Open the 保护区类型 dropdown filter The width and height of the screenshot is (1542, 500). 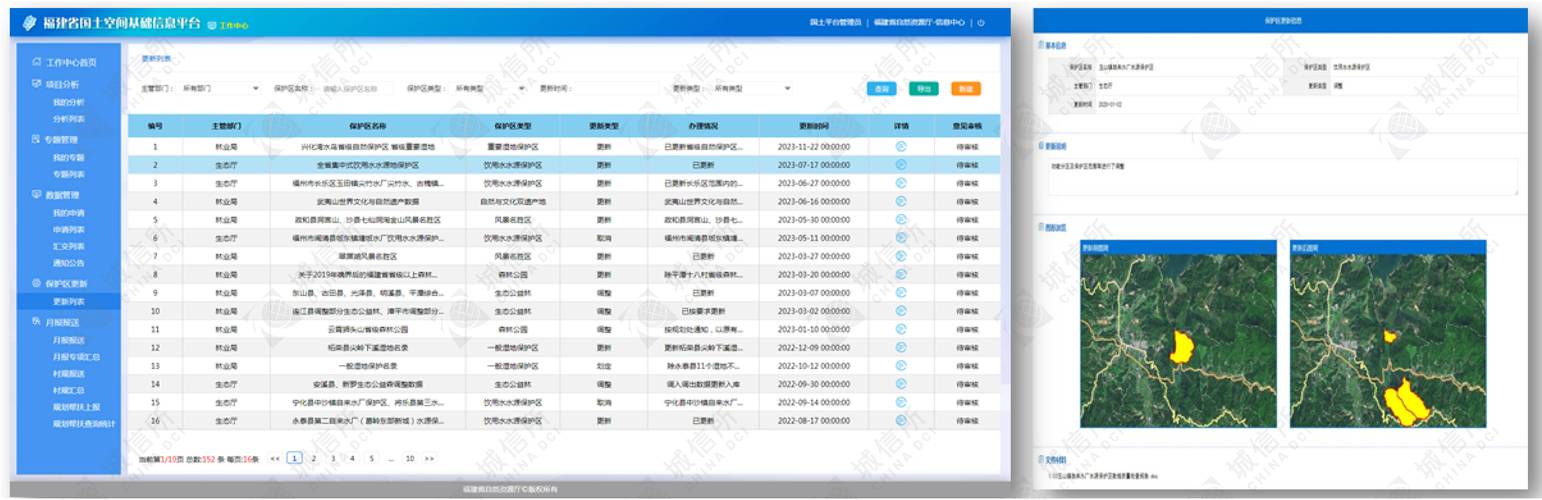(x=489, y=88)
